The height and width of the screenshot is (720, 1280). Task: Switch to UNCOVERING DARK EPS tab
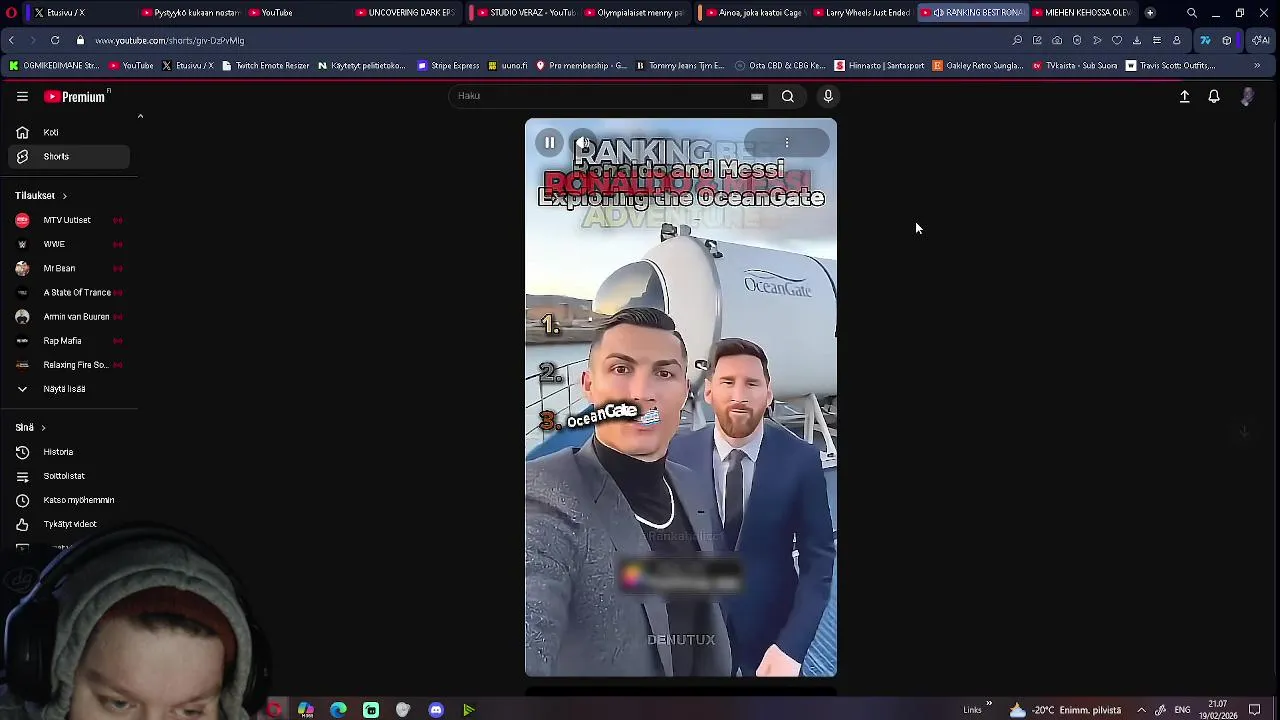click(404, 13)
